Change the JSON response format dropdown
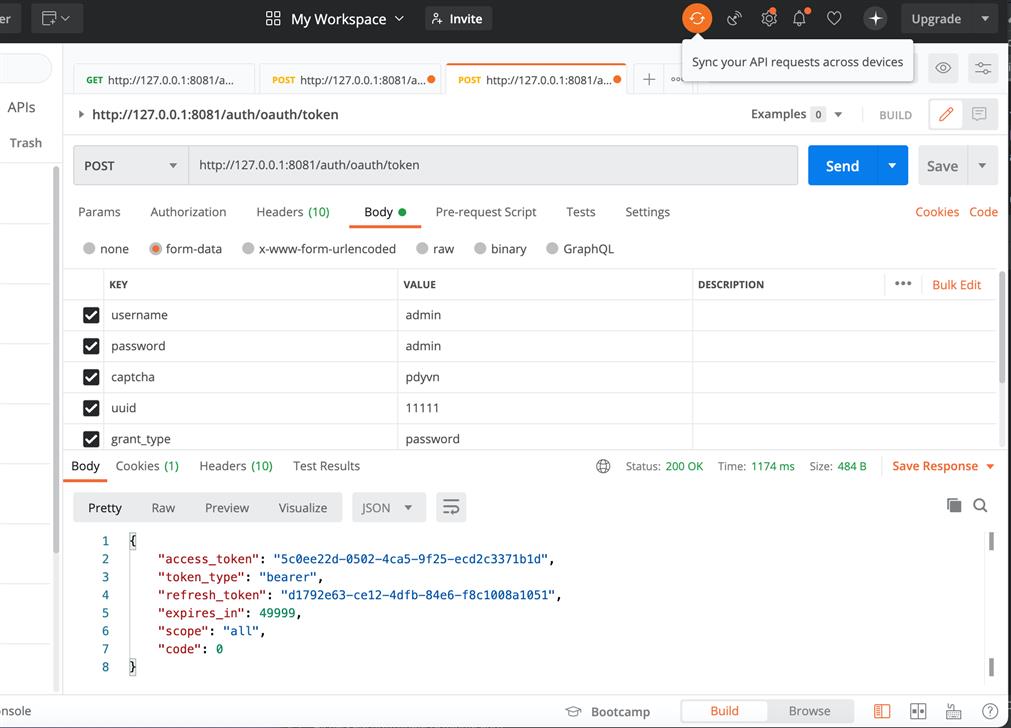This screenshot has height=728, width=1011. pyautogui.click(x=389, y=507)
